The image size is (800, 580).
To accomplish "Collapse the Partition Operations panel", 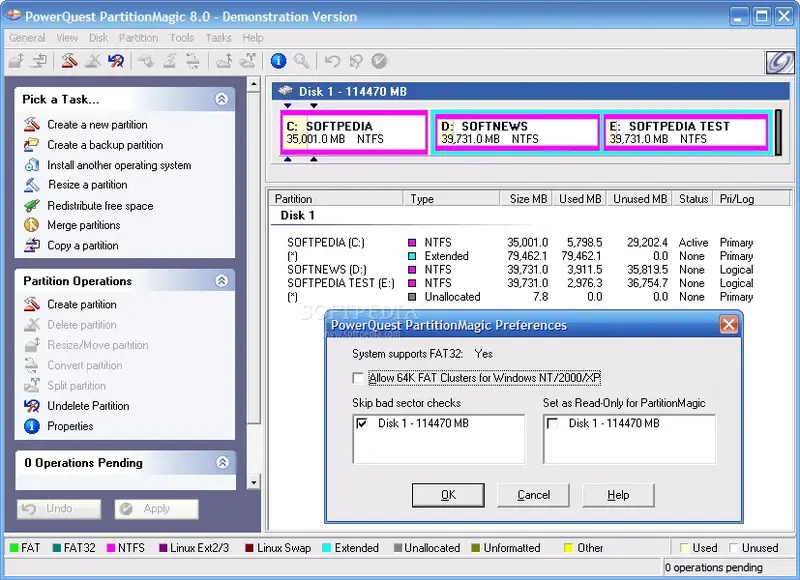I will point(221,281).
